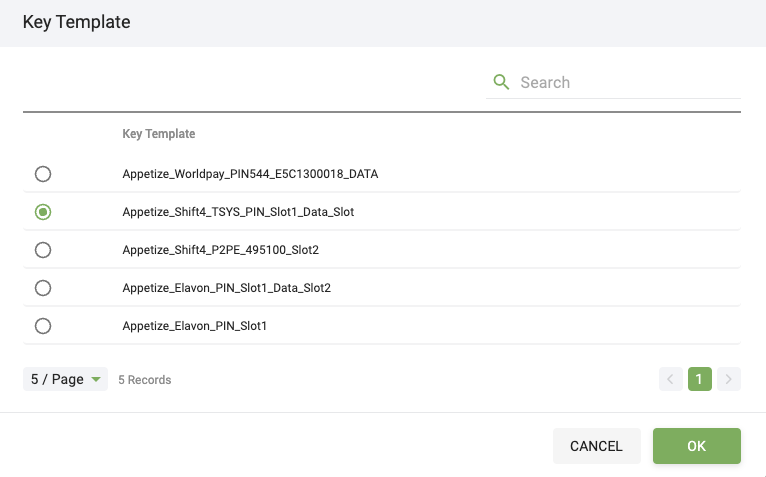
Task: Click the Appetize_Shift4_TSYS_PIN_Slot1_Data_Slot text
Action: [x=238, y=212]
